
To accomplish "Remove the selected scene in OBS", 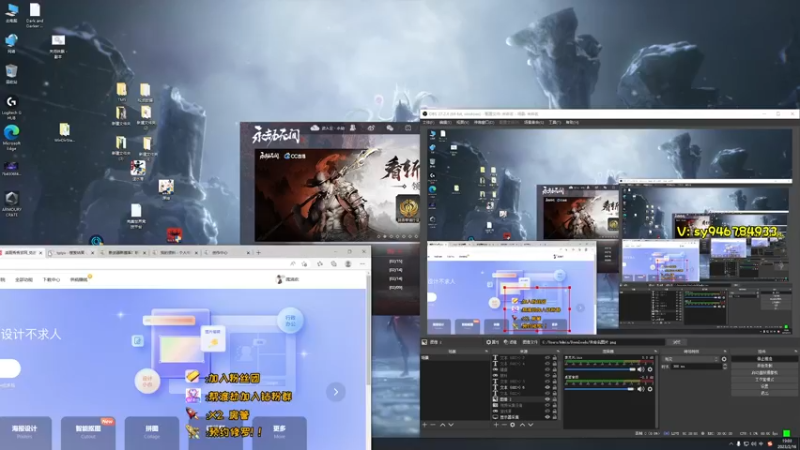I will point(433,424).
